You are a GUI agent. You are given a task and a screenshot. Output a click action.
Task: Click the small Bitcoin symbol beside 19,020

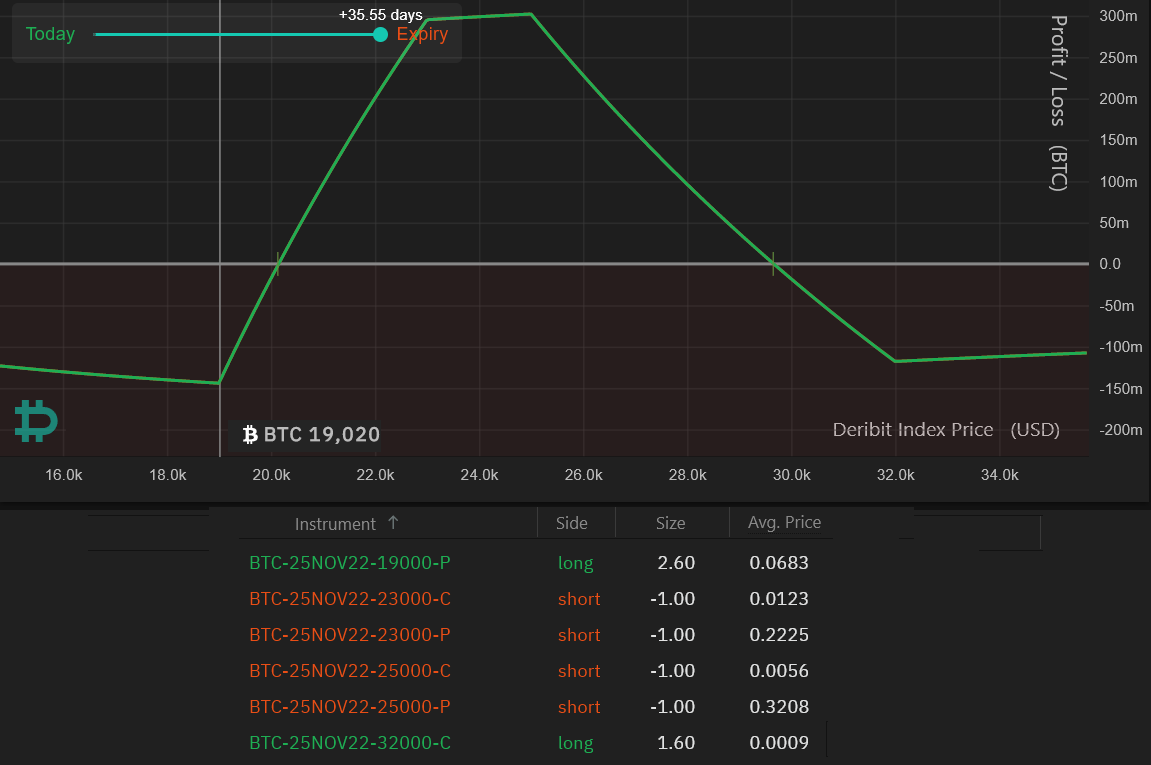tap(250, 435)
